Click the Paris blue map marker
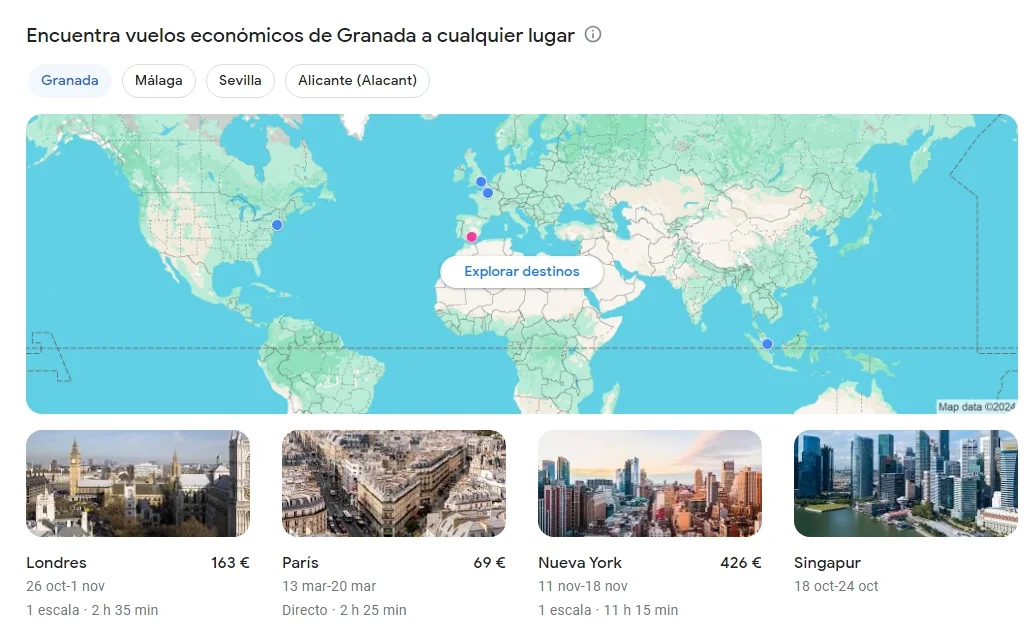 487,193
